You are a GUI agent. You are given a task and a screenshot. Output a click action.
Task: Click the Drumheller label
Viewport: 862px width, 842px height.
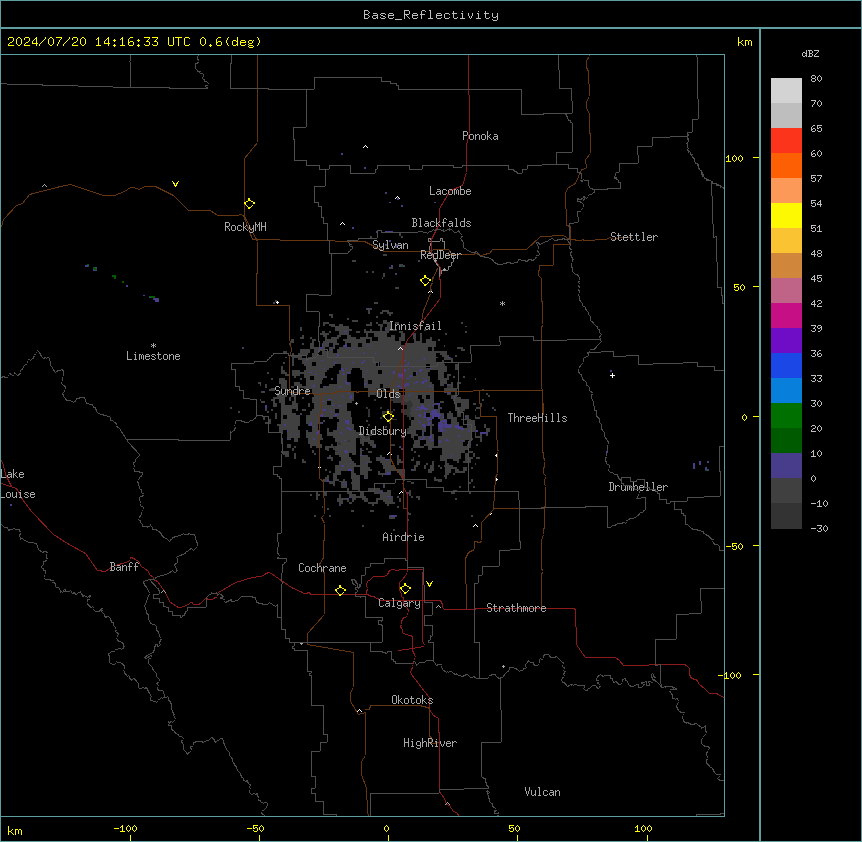tap(638, 487)
